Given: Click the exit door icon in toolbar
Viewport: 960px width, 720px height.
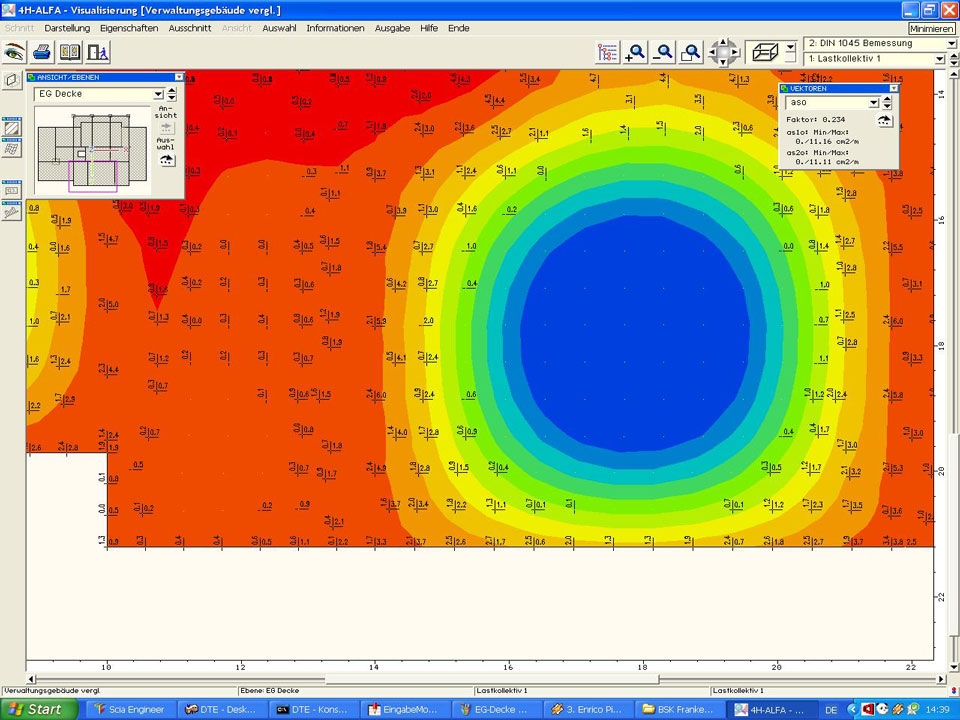Looking at the screenshot, I should point(97,52).
